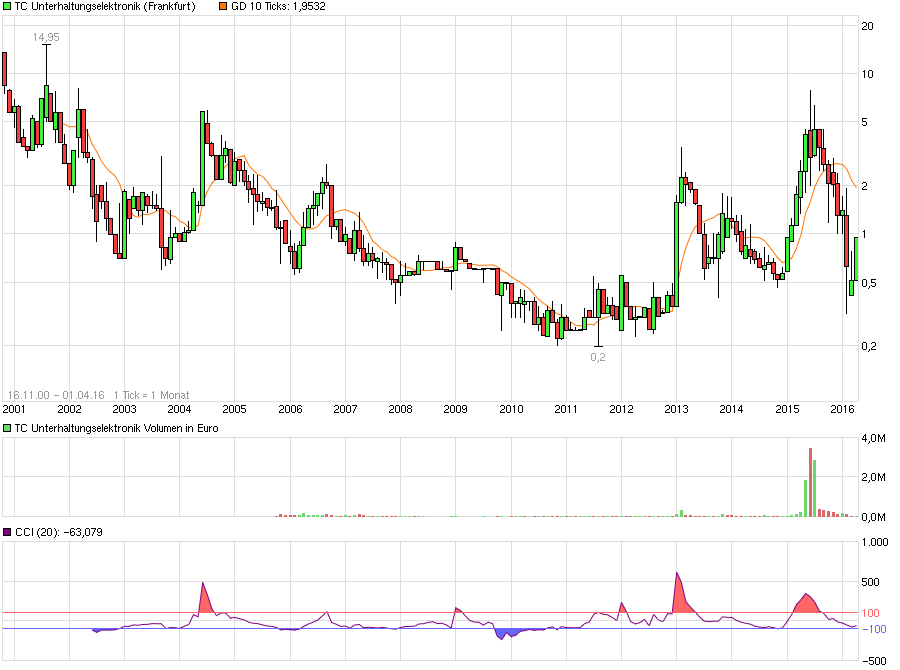
Task: Click the volume axis value 4,0M
Action: 874,439
